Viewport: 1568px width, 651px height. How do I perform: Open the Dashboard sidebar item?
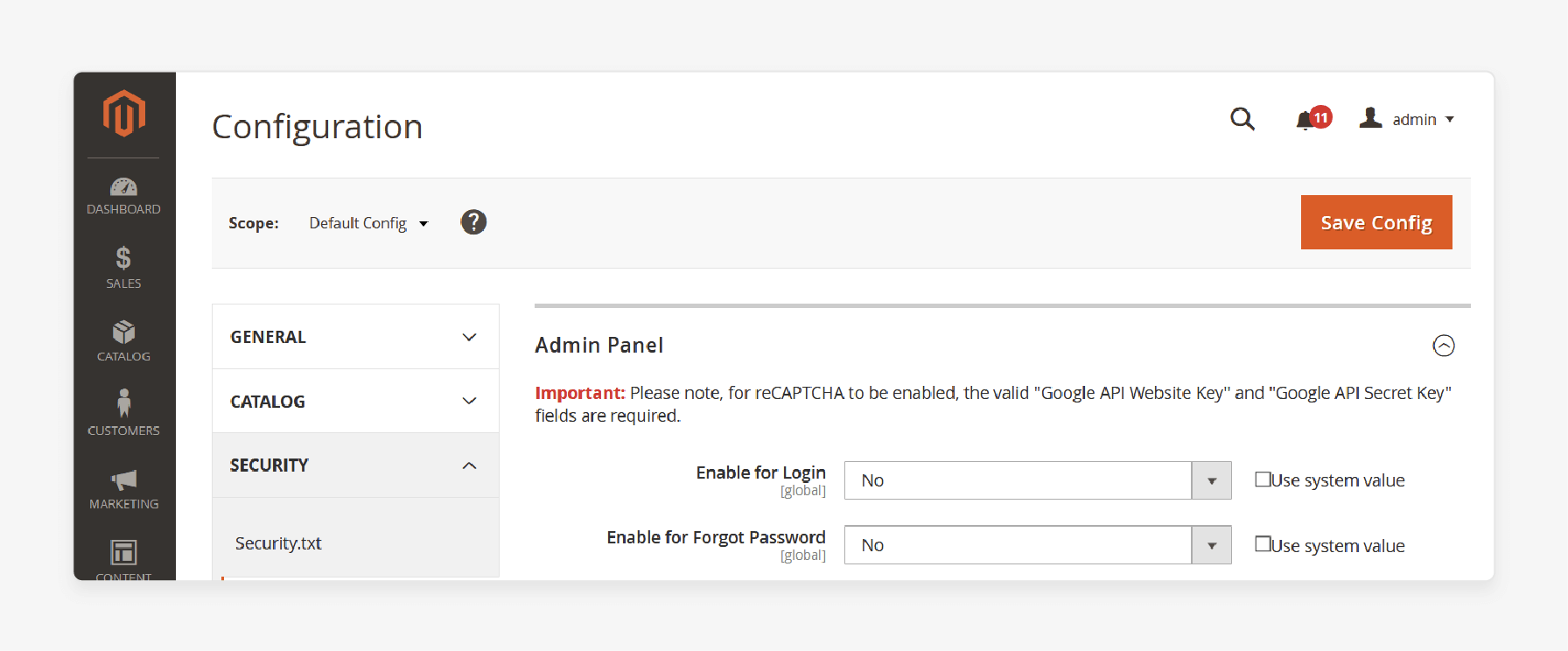point(123,196)
